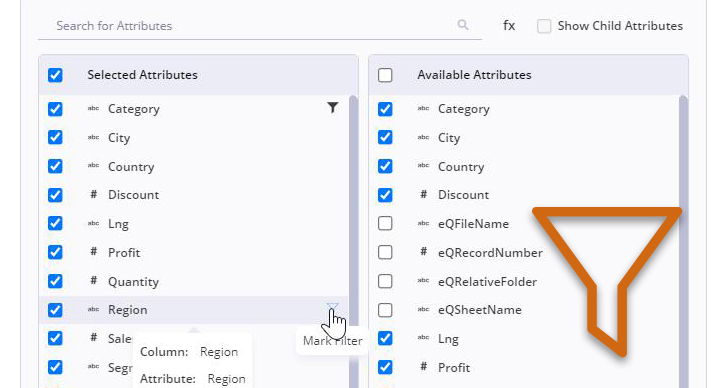Click the Available Attributes header label
This screenshot has width=715, height=388.
(x=474, y=75)
